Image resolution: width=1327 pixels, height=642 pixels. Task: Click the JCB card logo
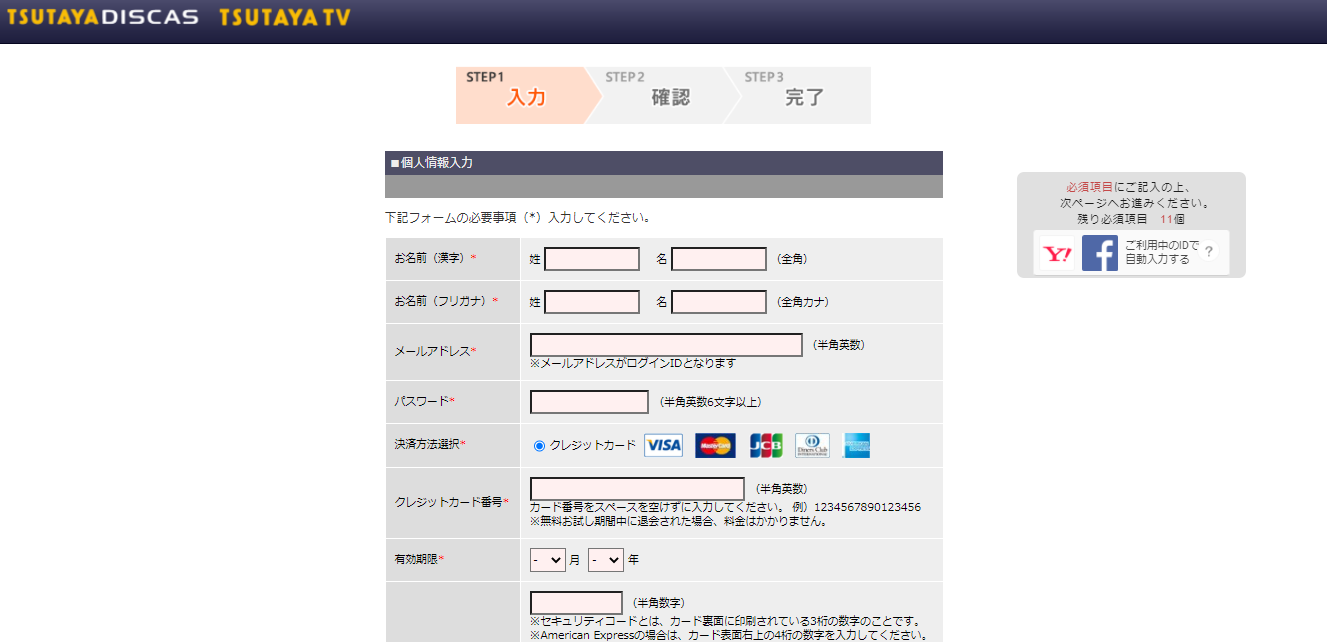tap(766, 445)
